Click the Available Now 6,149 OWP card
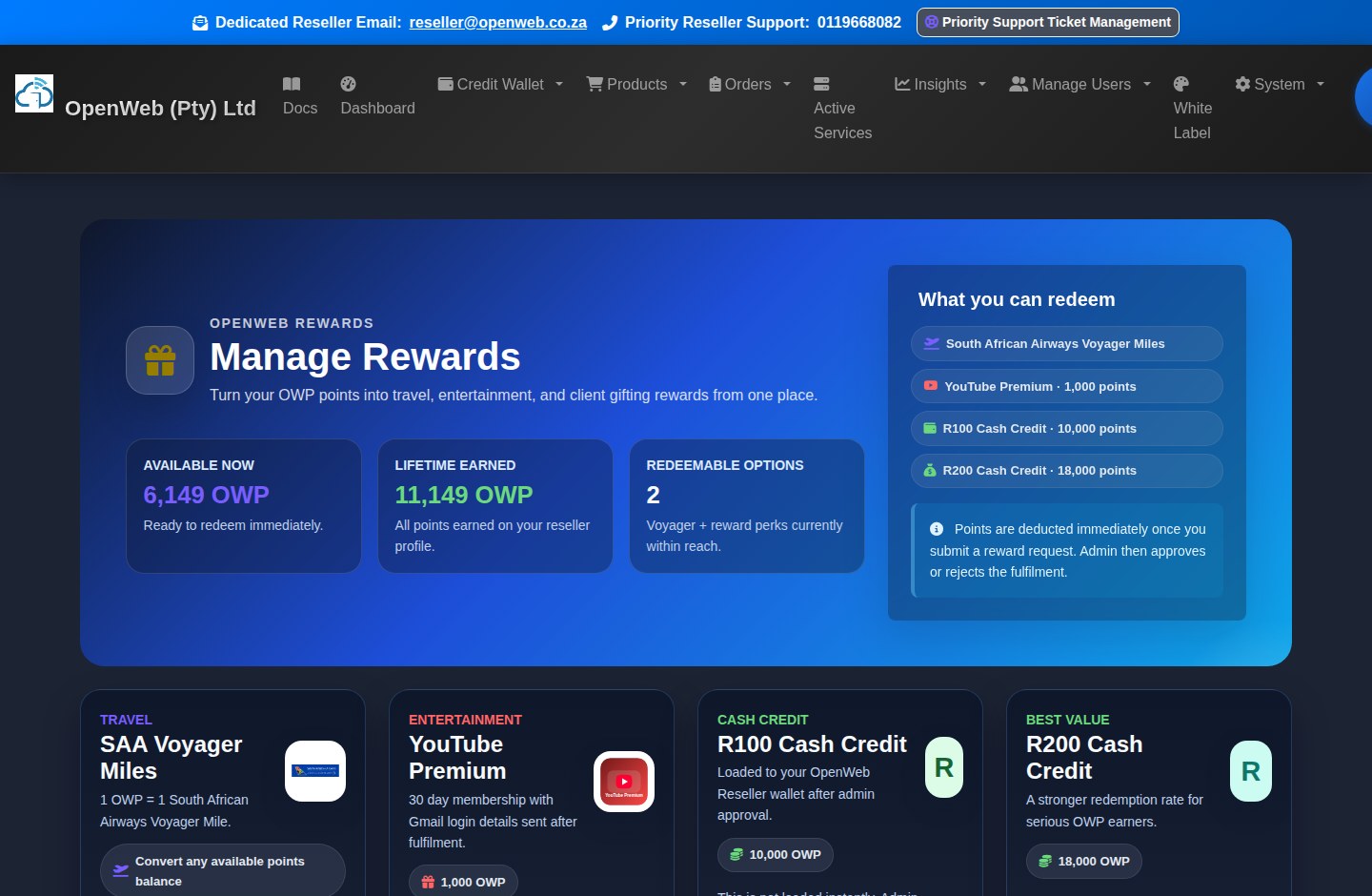Screen dimensions: 1372x896 [244, 506]
